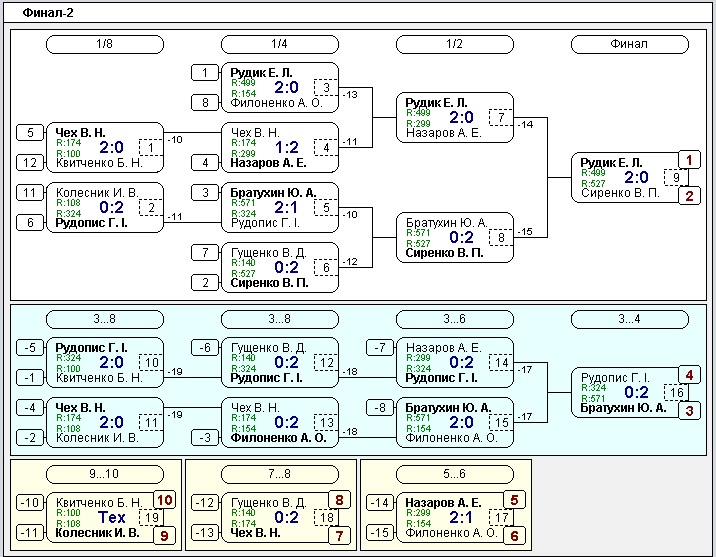Click rating R:571 in Братухин–Сиренко semifinal
716x557 pixels.
tap(418, 233)
